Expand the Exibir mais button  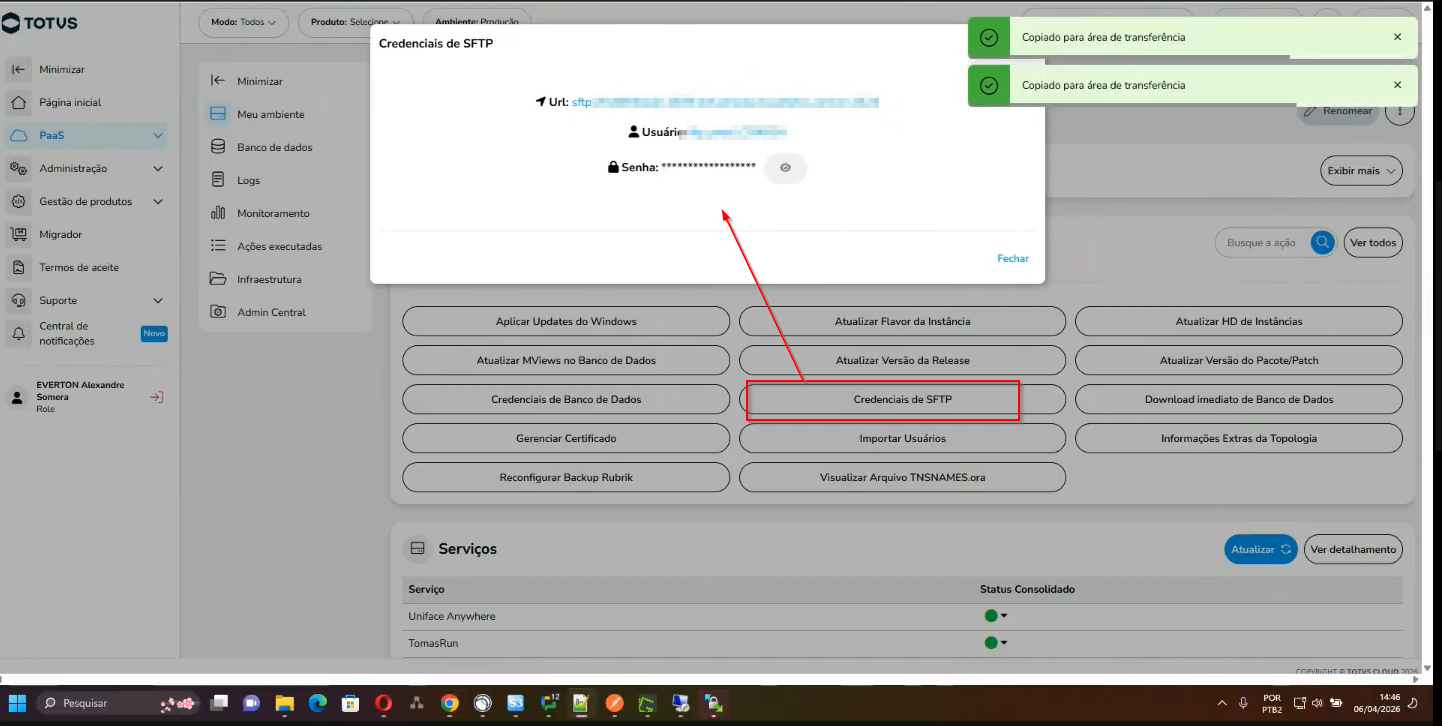(x=1361, y=171)
